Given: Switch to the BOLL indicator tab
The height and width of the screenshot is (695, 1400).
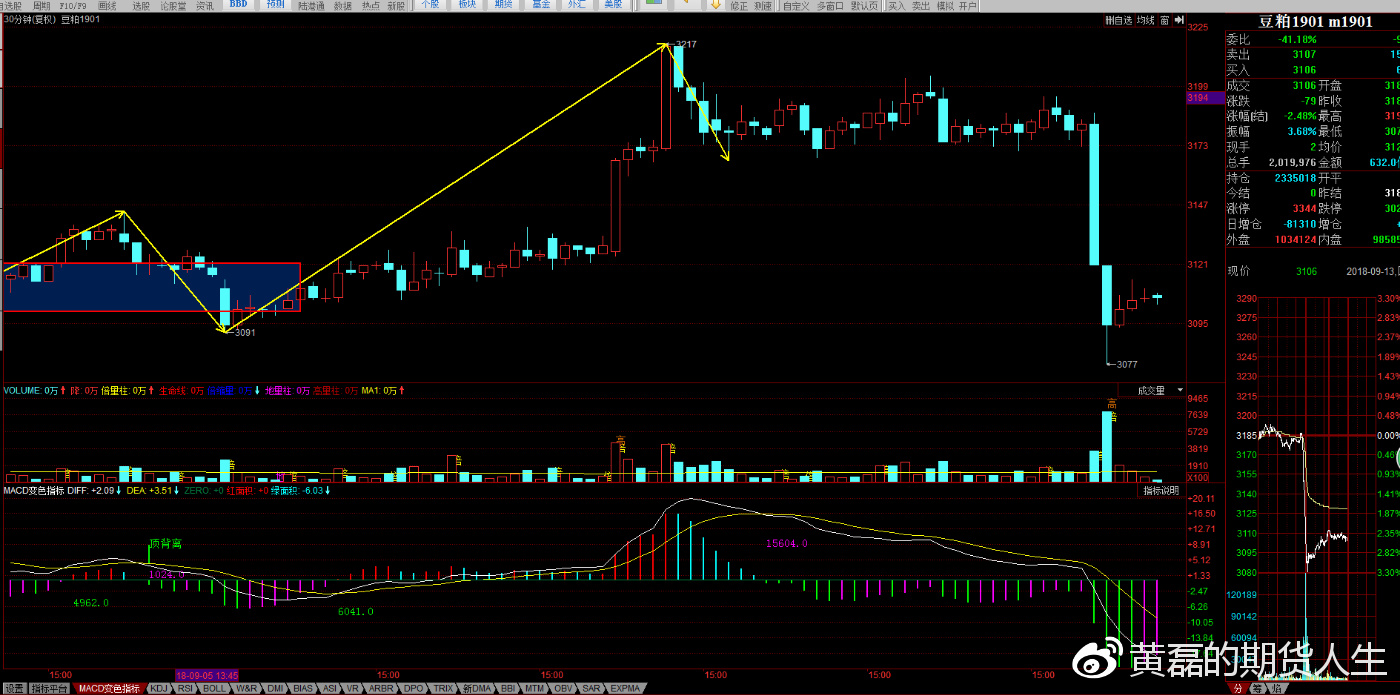Looking at the screenshot, I should click(215, 688).
